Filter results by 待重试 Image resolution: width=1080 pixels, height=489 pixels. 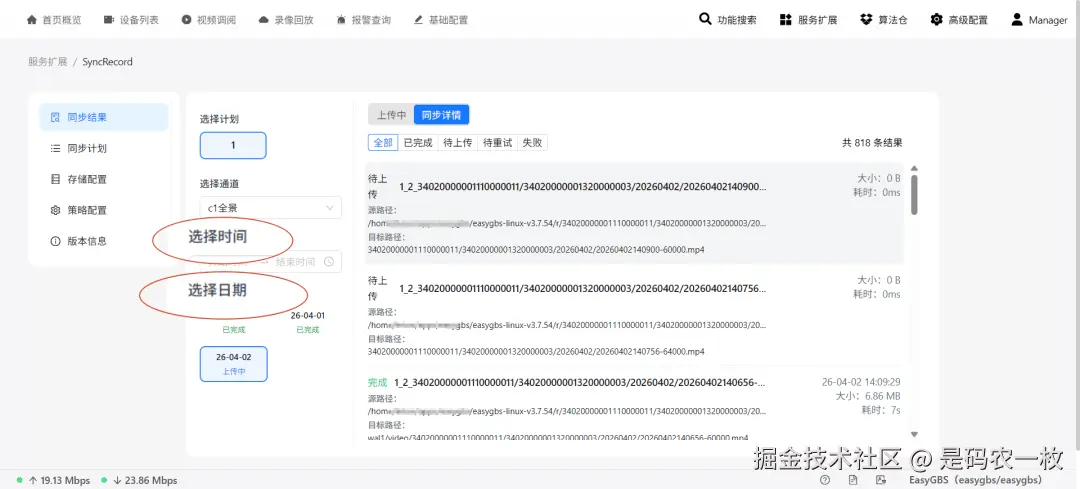tap(497, 143)
